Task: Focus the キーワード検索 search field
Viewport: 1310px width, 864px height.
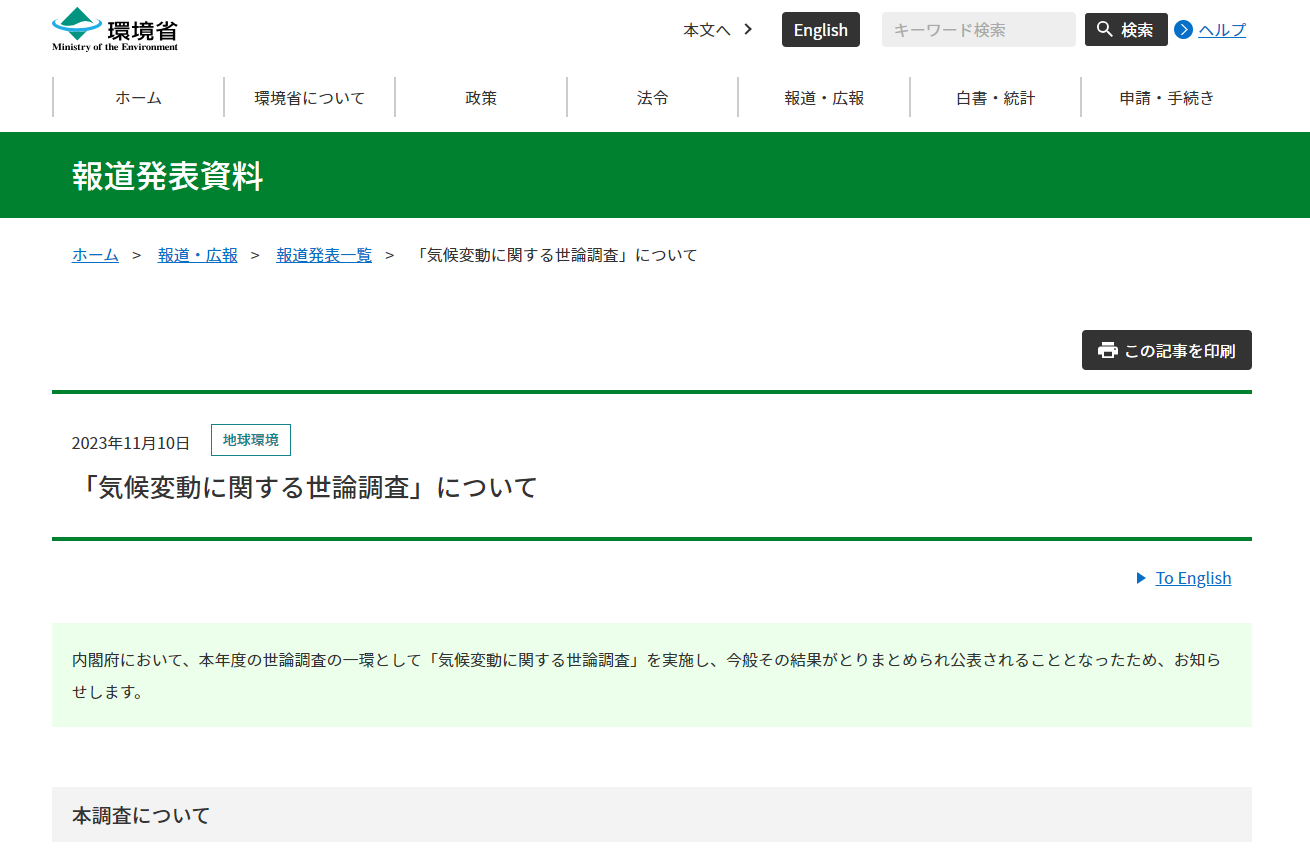Action: coord(978,30)
